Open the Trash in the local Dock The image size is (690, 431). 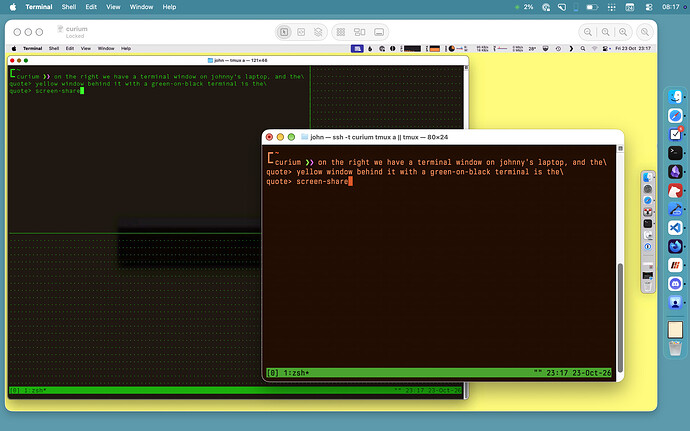point(675,349)
